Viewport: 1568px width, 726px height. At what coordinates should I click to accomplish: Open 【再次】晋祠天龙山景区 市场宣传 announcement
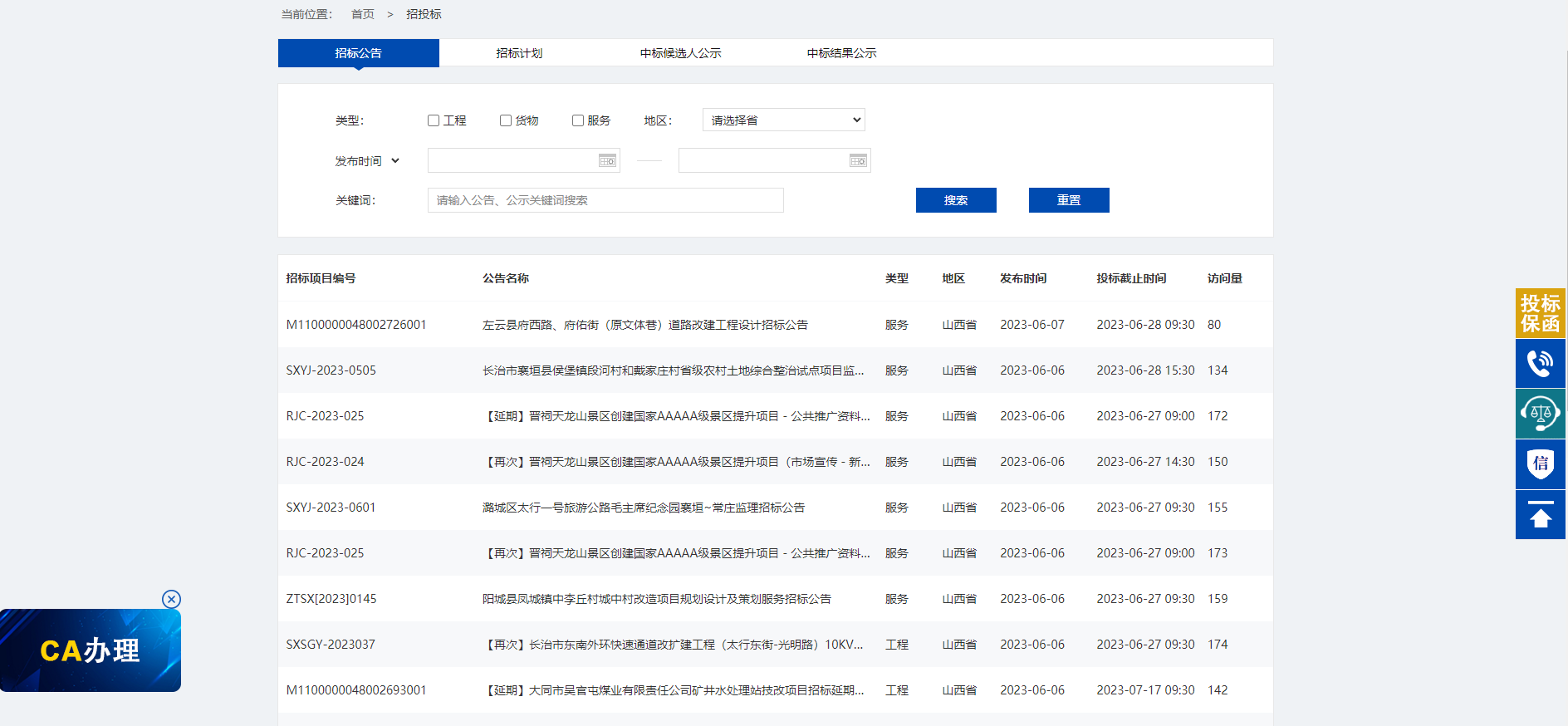pyautogui.click(x=677, y=462)
